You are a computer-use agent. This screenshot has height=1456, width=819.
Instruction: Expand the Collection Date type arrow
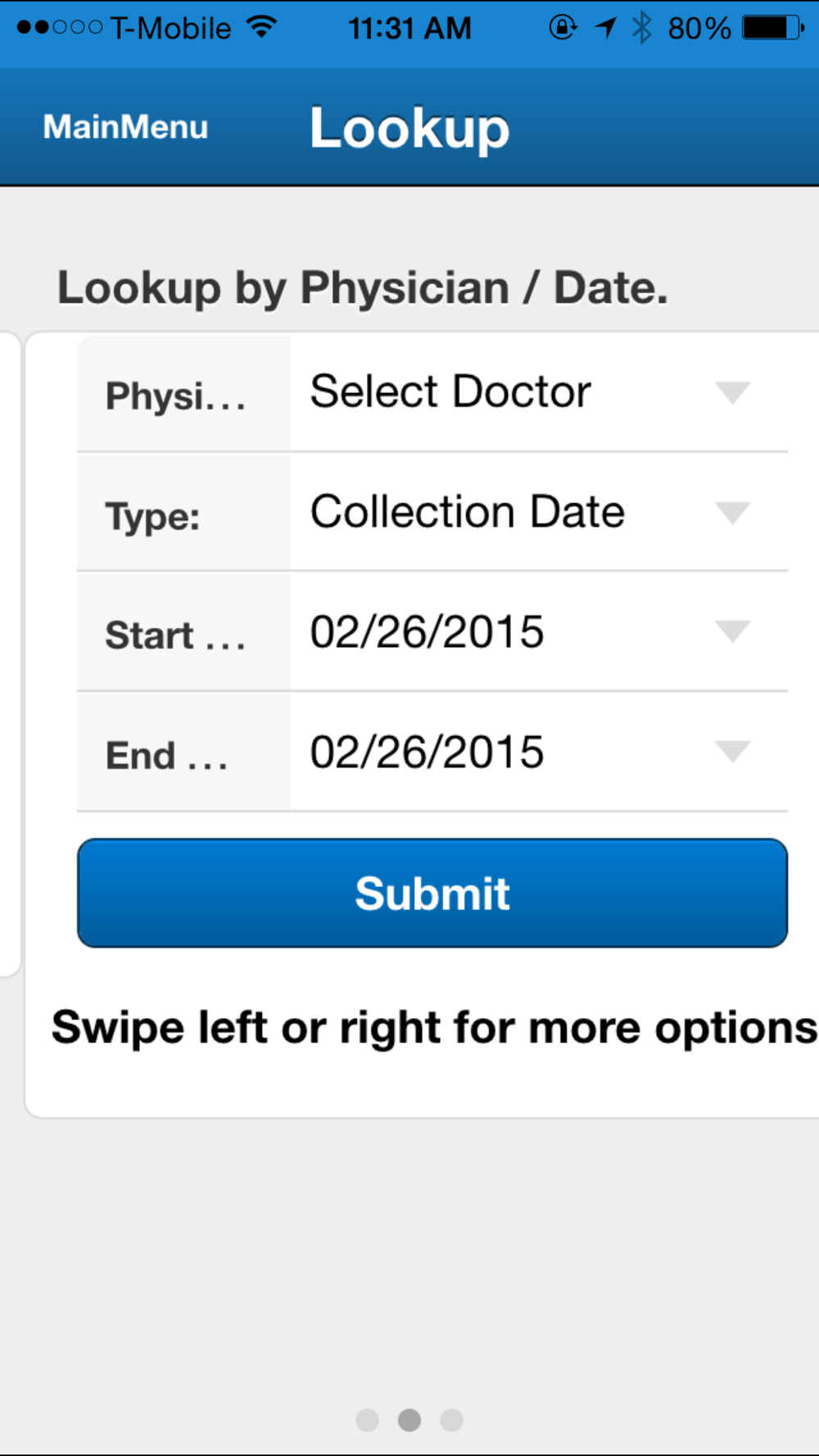[732, 513]
